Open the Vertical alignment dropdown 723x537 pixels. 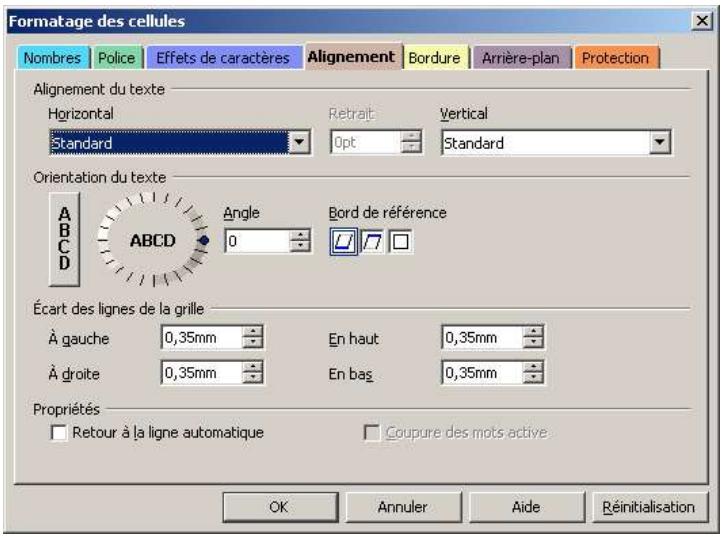[x=660, y=142]
